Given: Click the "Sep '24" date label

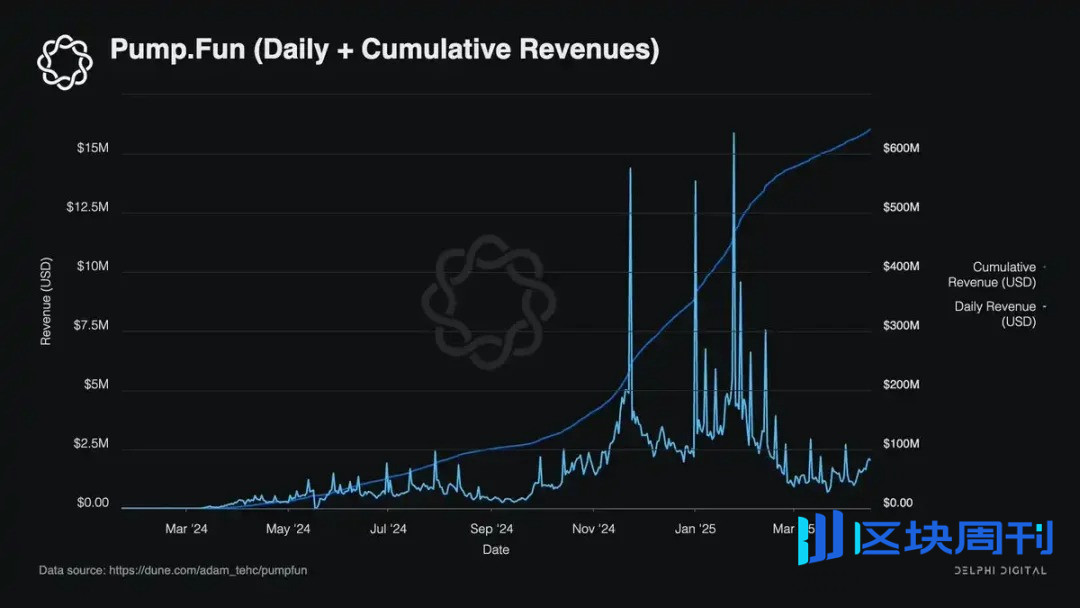Looking at the screenshot, I should pyautogui.click(x=492, y=529).
